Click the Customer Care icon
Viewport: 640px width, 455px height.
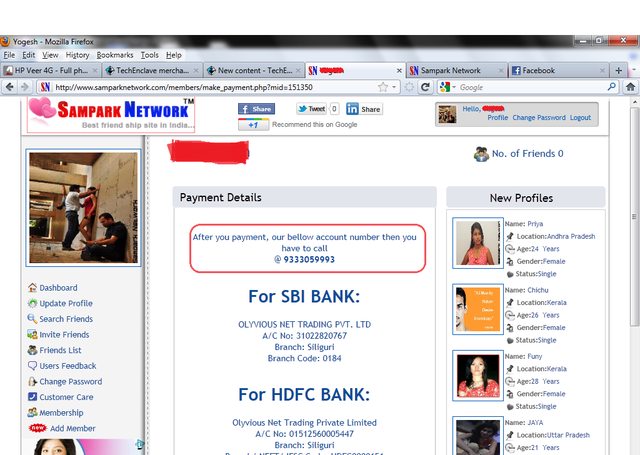coord(32,397)
